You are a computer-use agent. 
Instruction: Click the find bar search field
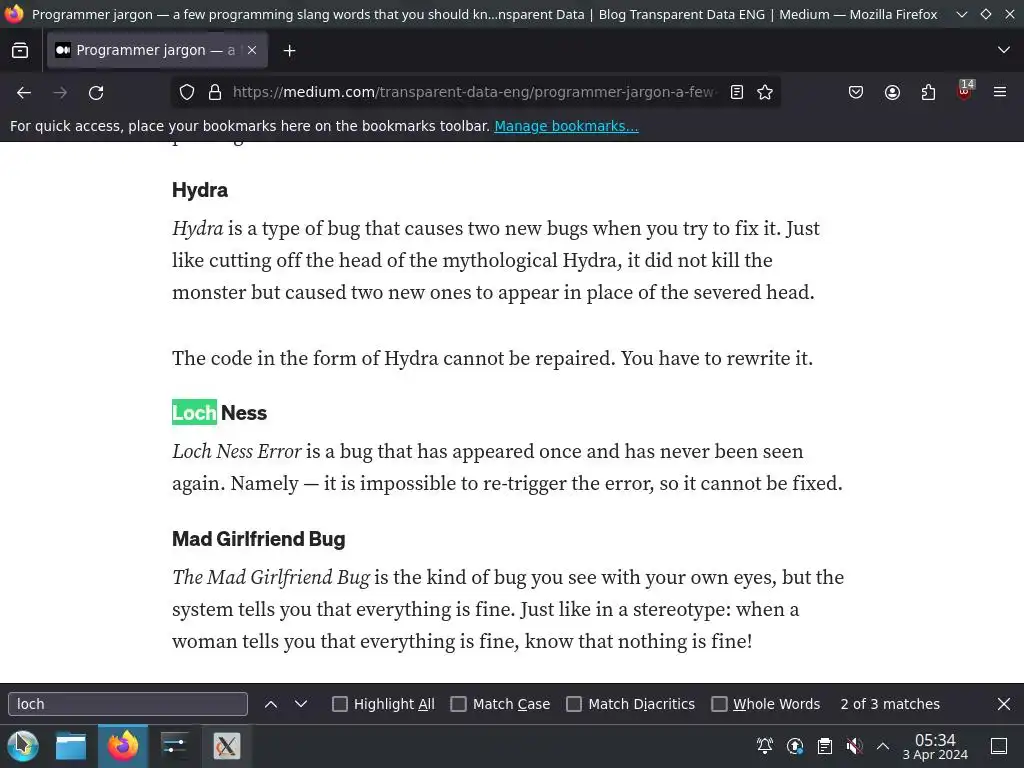tap(128, 704)
